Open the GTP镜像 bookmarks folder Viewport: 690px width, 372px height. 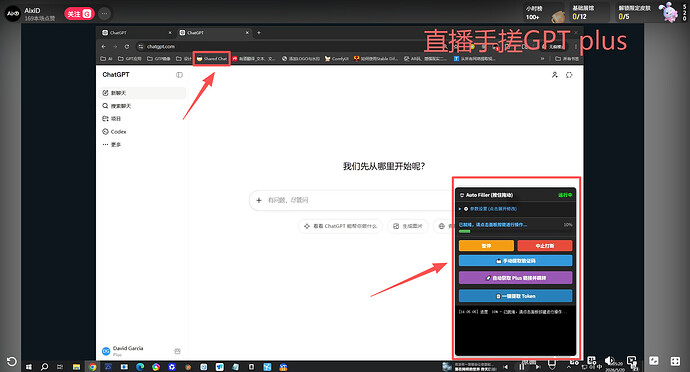(159, 59)
